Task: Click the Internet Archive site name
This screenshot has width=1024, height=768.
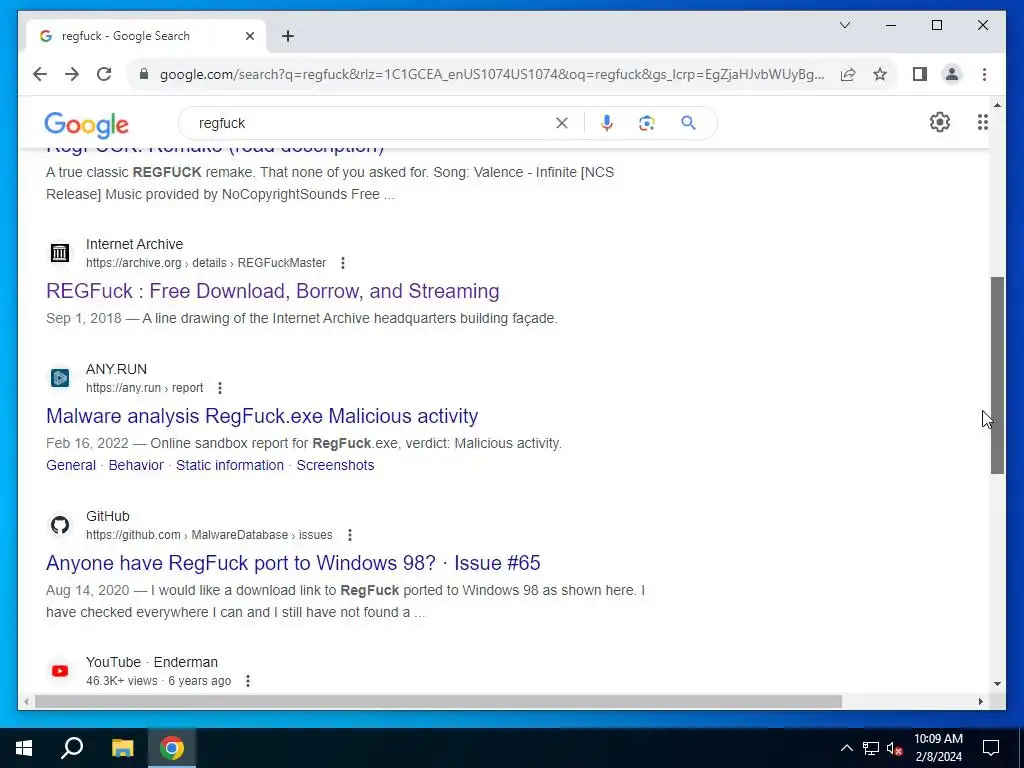Action: [x=135, y=244]
